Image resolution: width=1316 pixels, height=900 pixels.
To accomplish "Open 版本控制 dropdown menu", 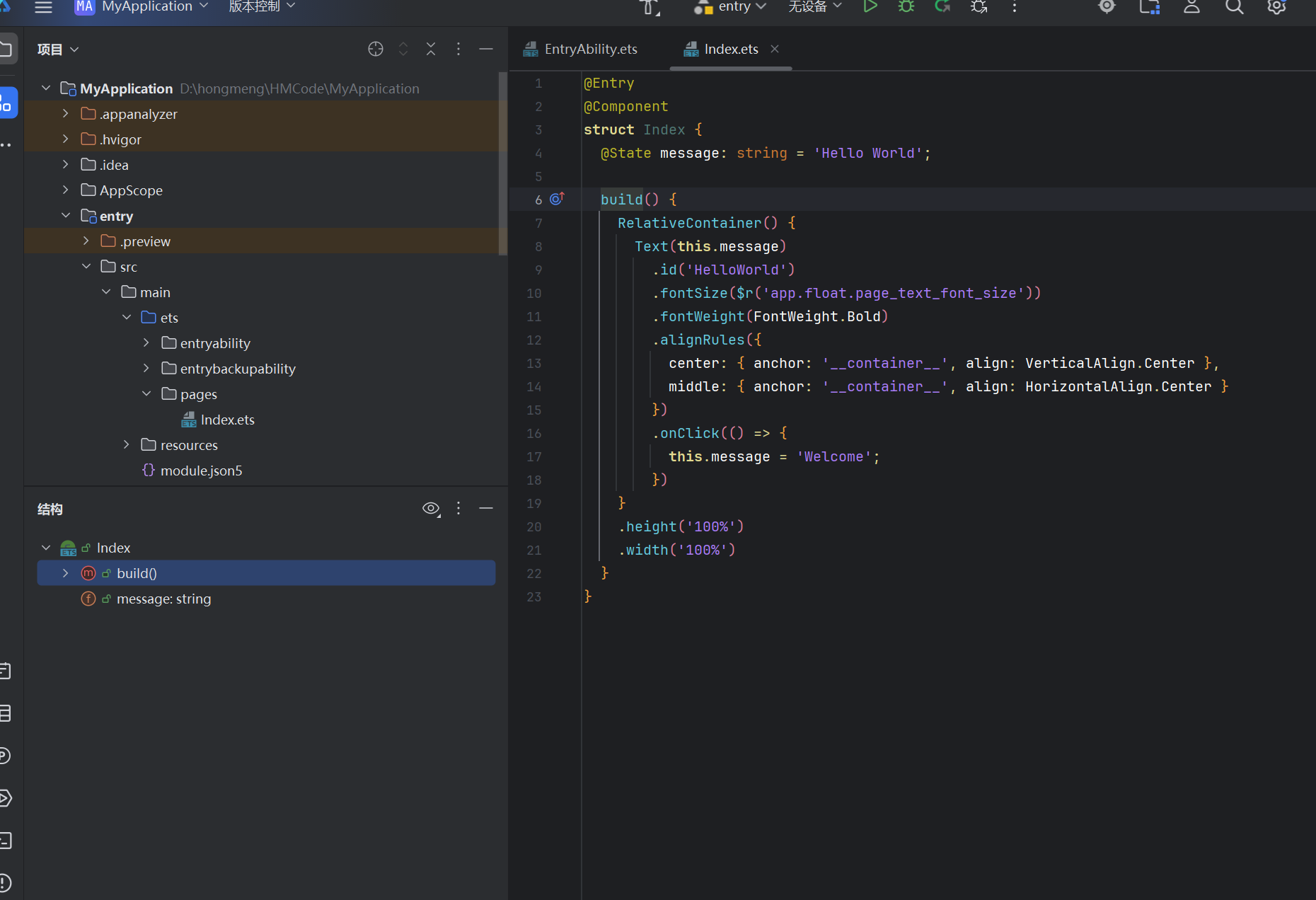I will point(262,7).
